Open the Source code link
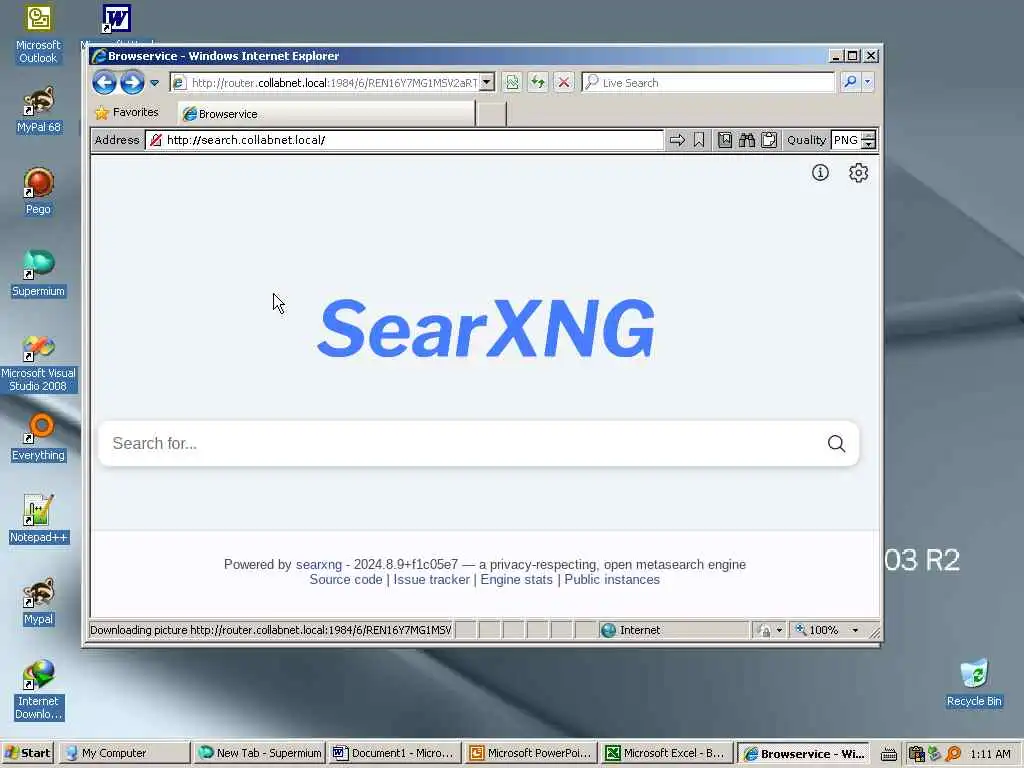Screen dimensions: 1024x768 346,580
